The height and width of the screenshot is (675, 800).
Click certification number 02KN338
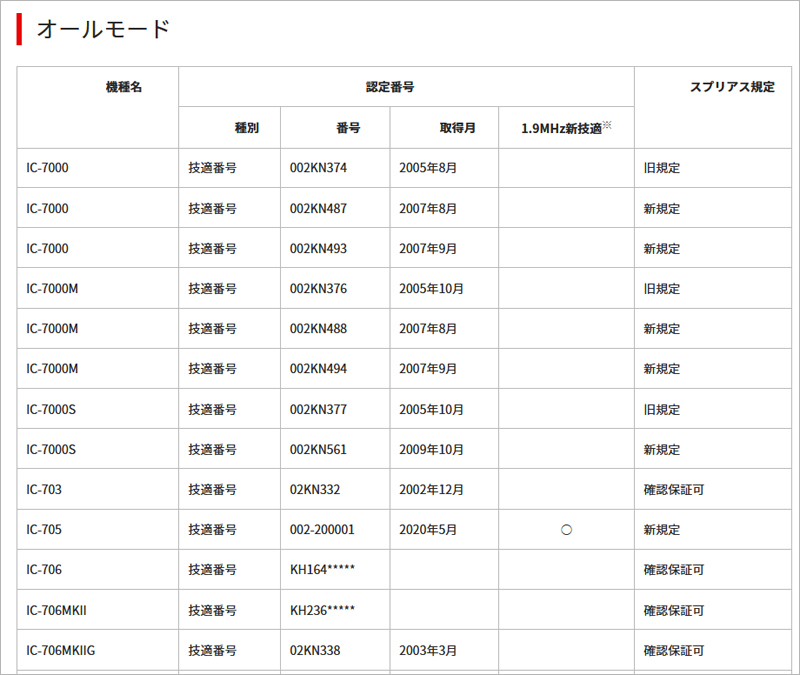(x=315, y=651)
